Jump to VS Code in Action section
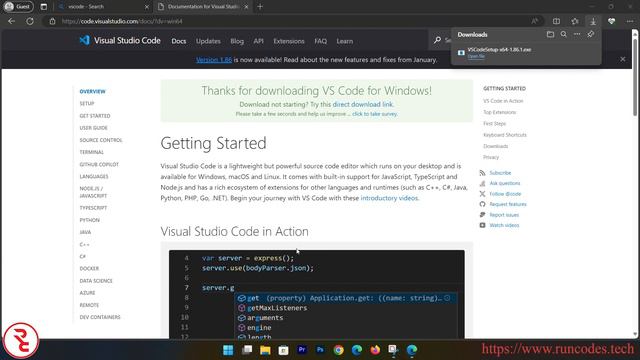This screenshot has height=360, width=640. [x=503, y=101]
